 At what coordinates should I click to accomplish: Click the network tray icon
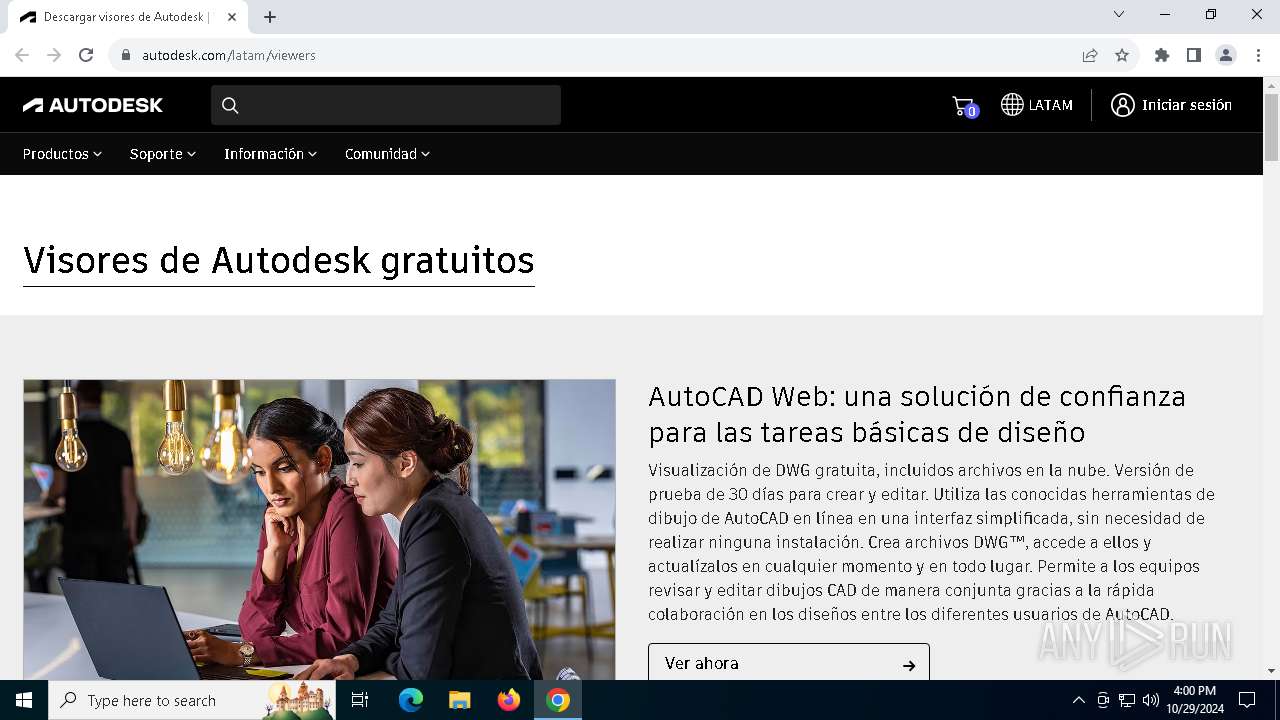click(1127, 700)
